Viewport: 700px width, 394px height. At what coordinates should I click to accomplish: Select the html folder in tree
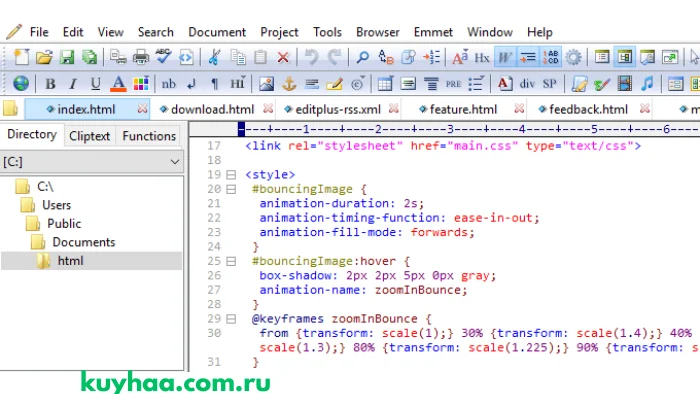(x=70, y=261)
